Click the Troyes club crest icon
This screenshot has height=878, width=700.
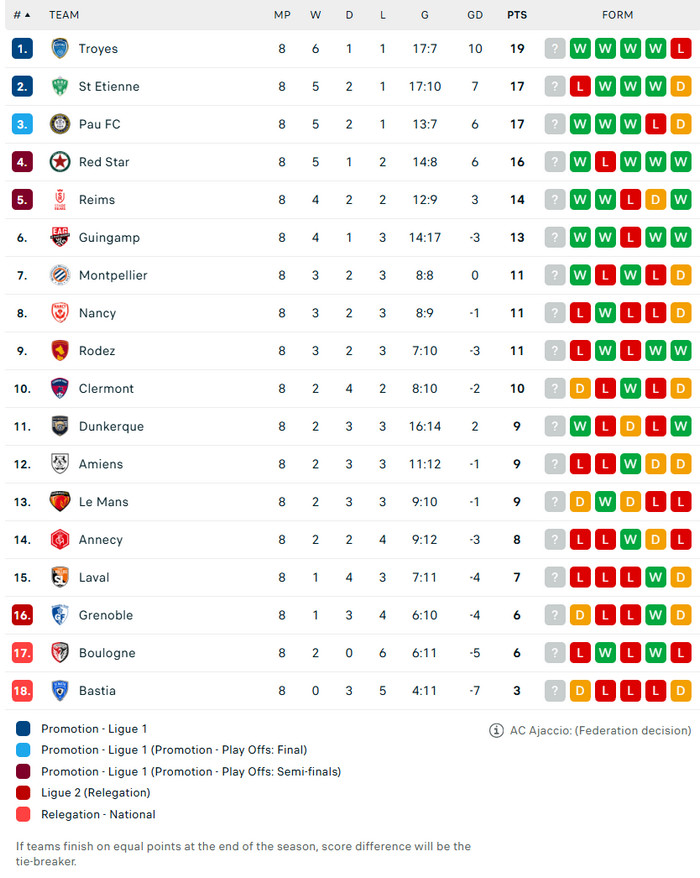point(59,49)
